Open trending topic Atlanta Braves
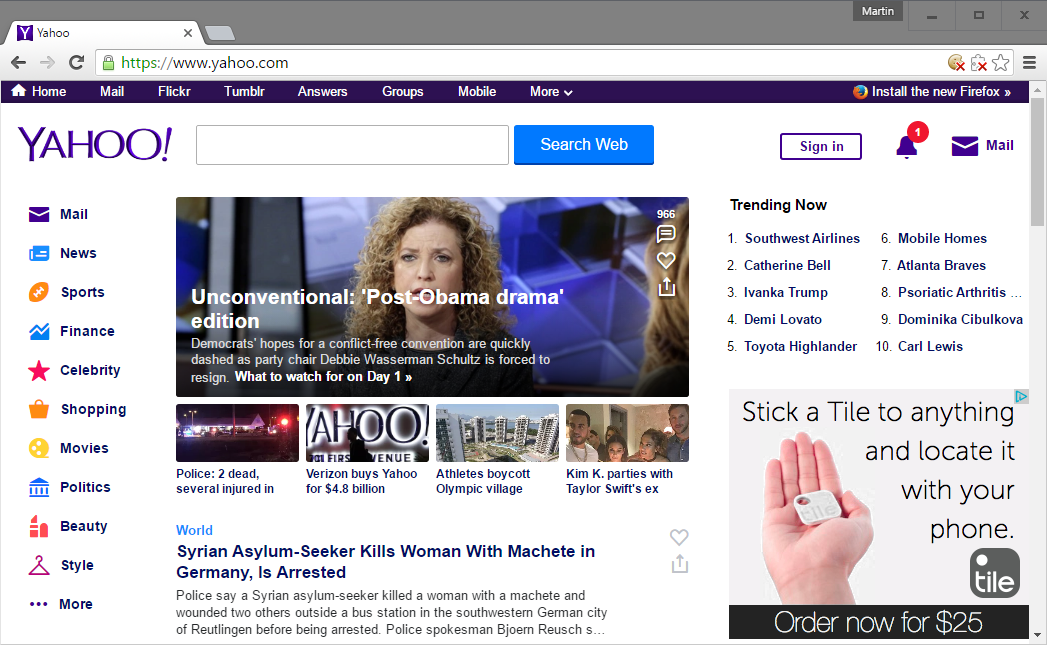Screen dimensions: 1047x645 pos(941,265)
